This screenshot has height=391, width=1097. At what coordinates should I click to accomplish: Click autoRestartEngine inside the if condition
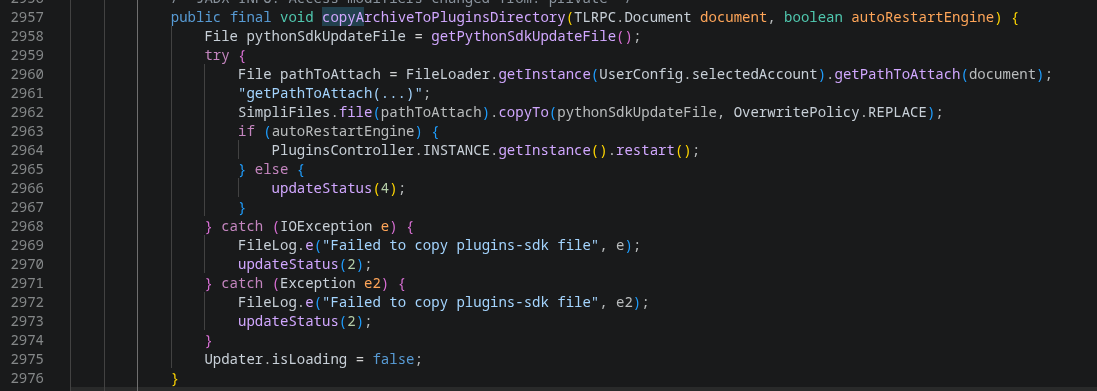343,131
